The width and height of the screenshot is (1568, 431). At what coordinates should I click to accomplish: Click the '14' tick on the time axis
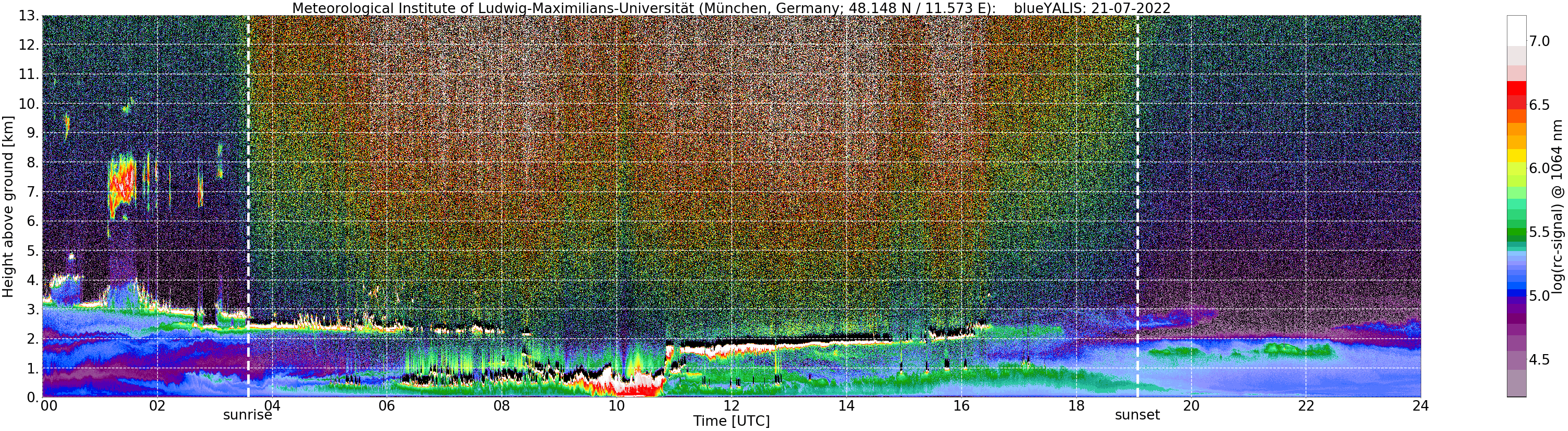pyautogui.click(x=846, y=406)
